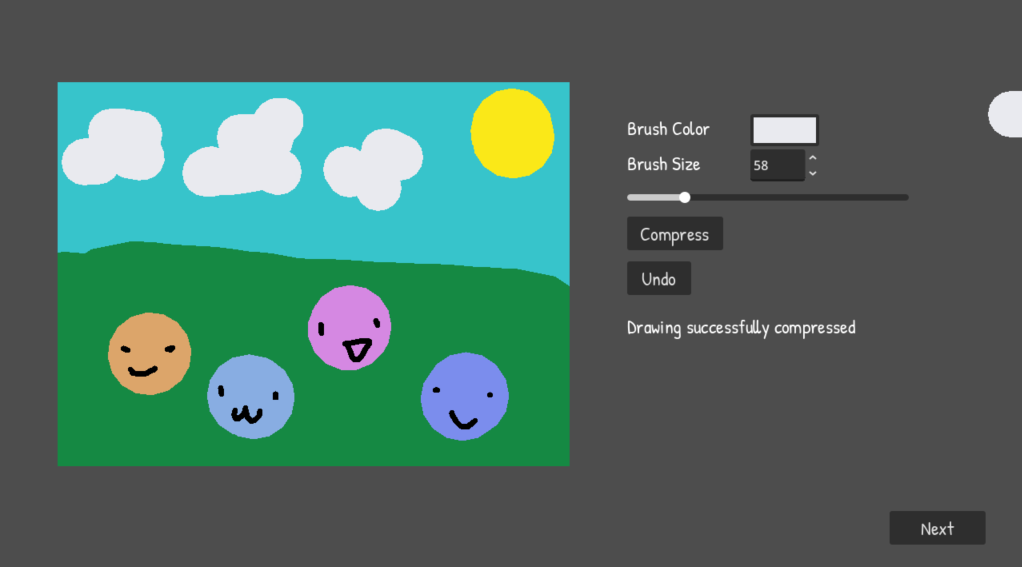
Task: Click the partial white brush preview at the screen edge
Action: tap(1006, 114)
